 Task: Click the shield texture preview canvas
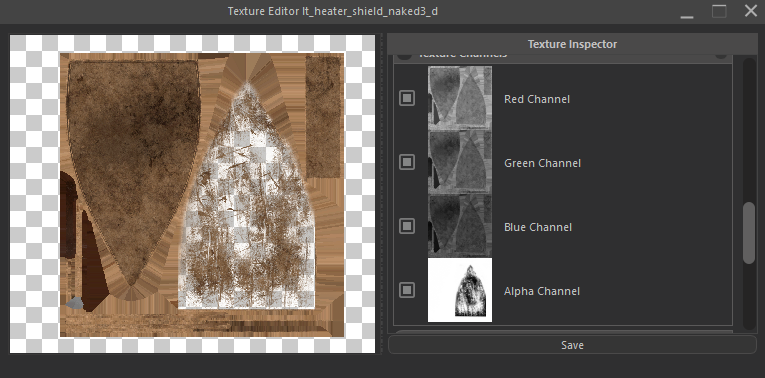point(193,194)
